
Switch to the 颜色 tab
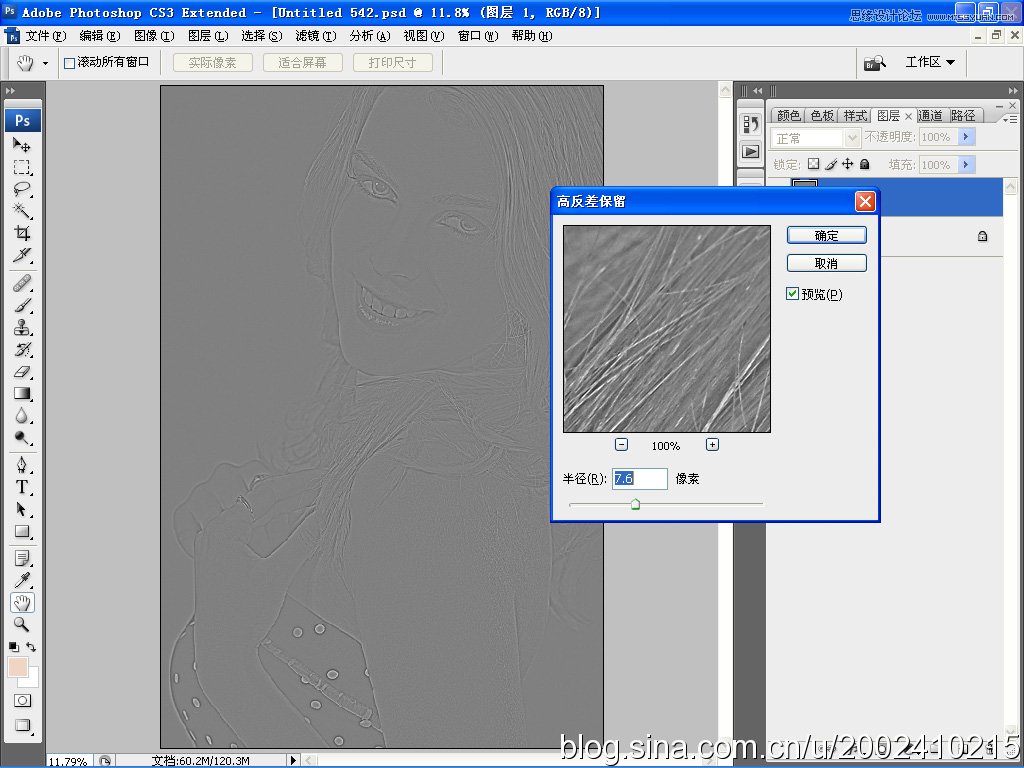[x=789, y=116]
